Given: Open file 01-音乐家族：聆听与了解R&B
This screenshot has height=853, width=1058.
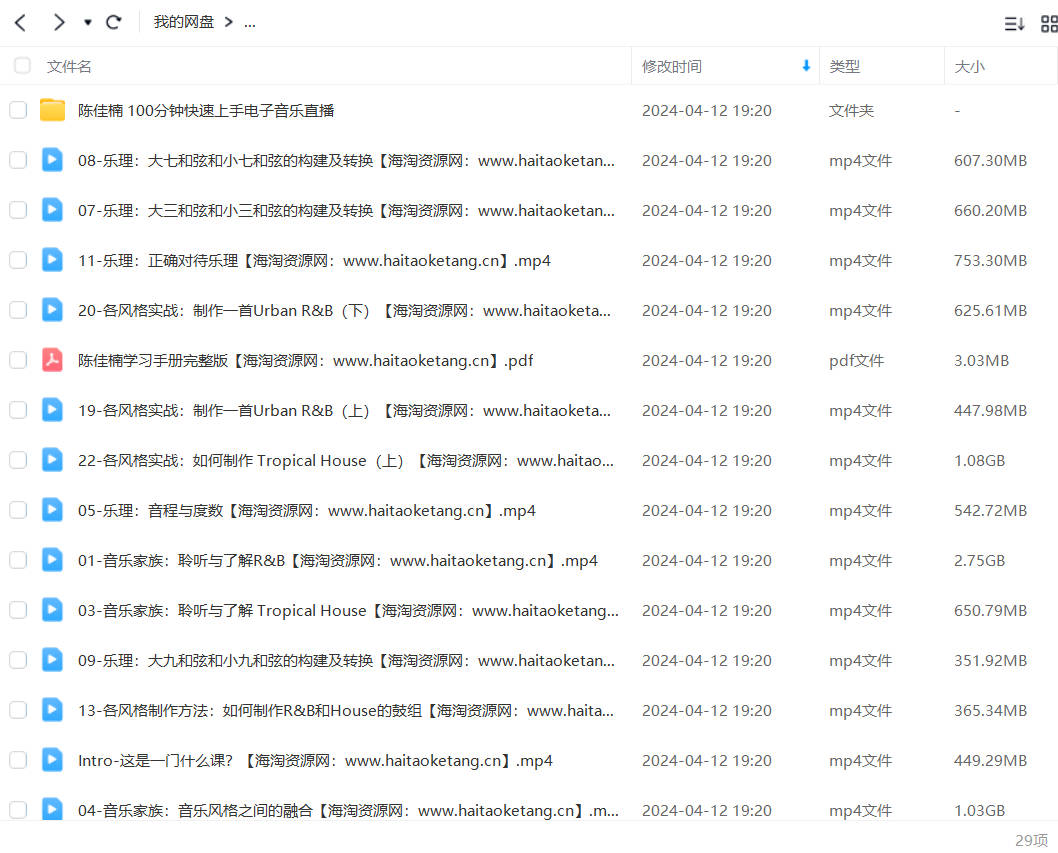Looking at the screenshot, I should click(337, 560).
